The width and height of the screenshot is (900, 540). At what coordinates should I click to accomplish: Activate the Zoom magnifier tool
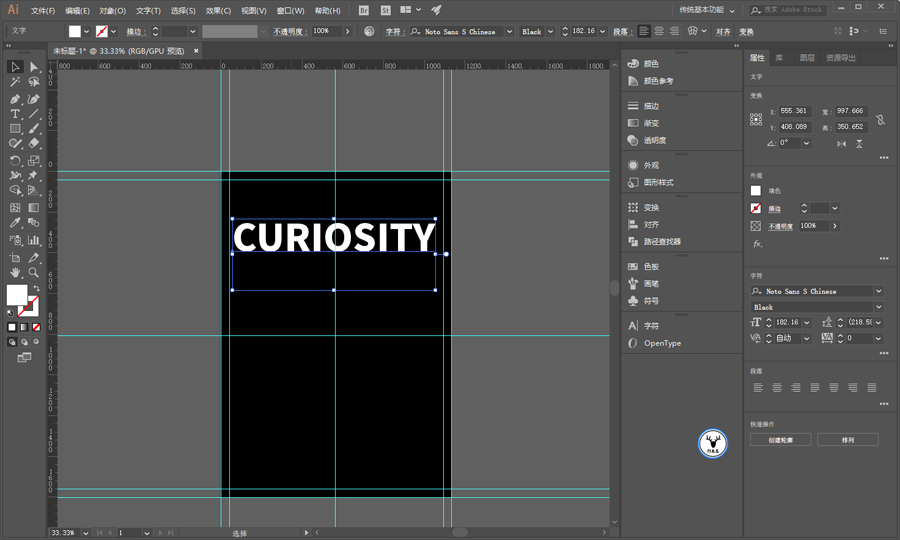[34, 272]
